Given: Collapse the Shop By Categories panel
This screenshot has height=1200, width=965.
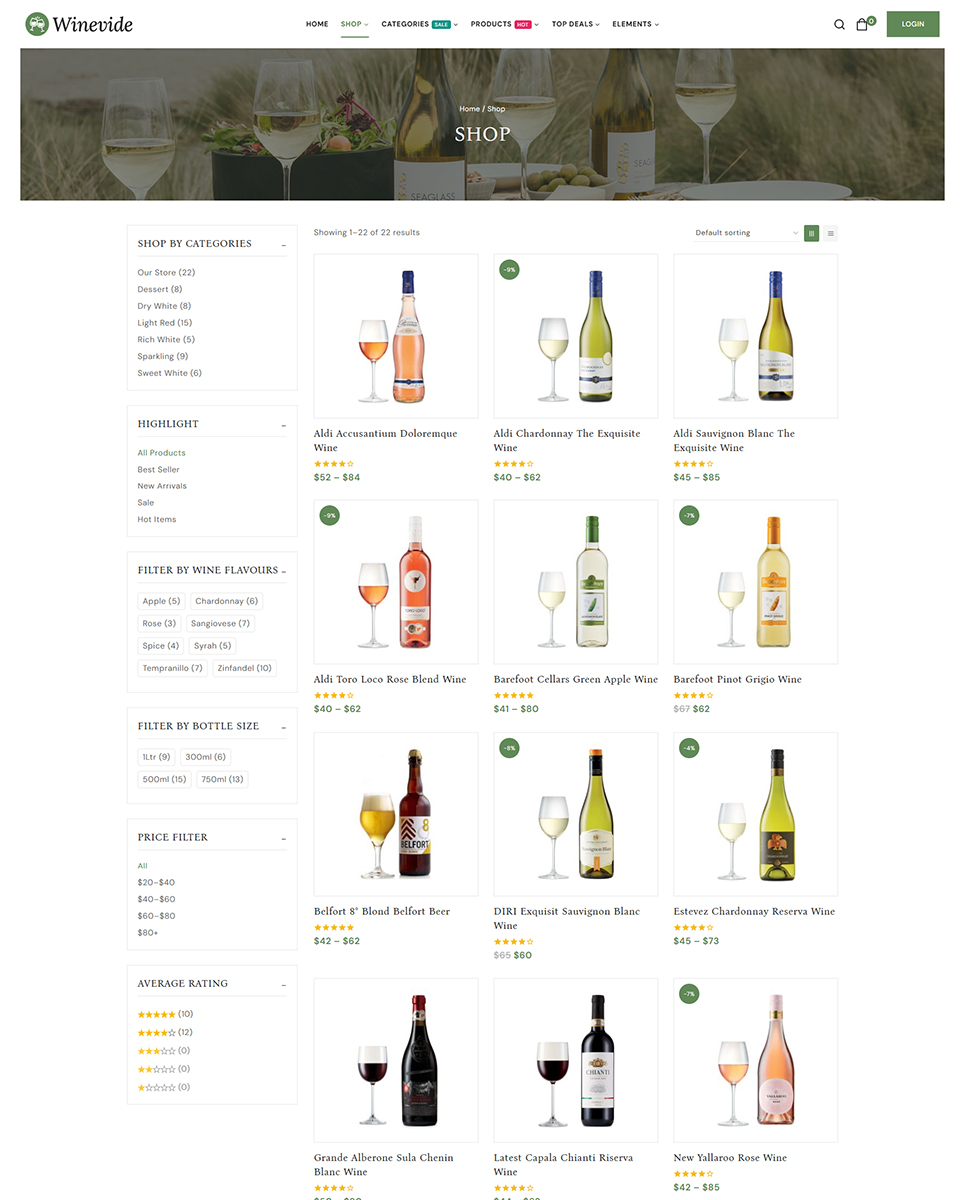Looking at the screenshot, I should (283, 245).
